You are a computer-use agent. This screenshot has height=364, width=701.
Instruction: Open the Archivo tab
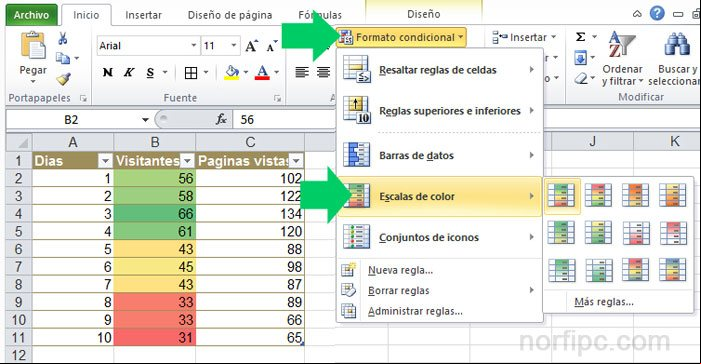[x=31, y=15]
